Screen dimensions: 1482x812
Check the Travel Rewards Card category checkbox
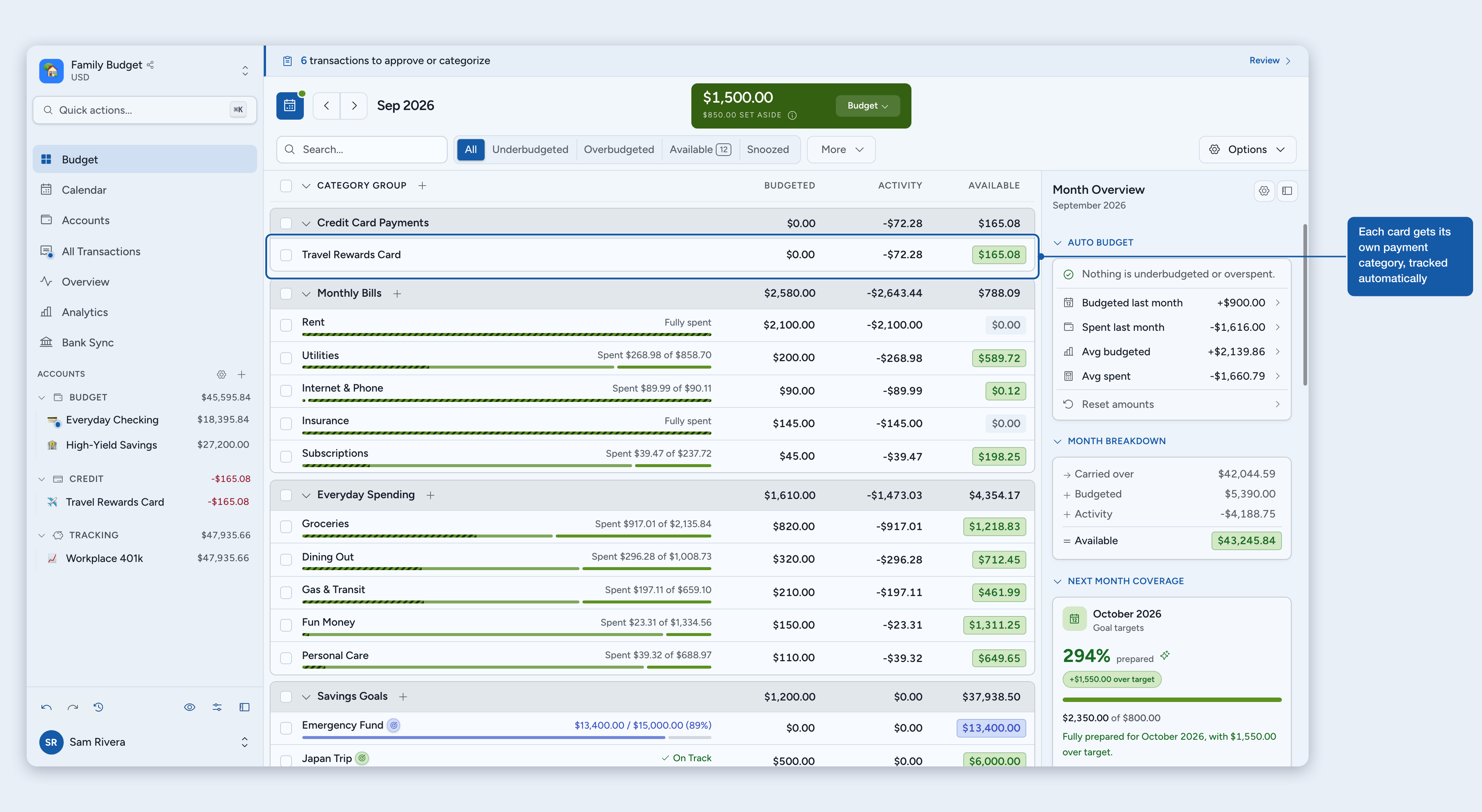[x=286, y=255]
